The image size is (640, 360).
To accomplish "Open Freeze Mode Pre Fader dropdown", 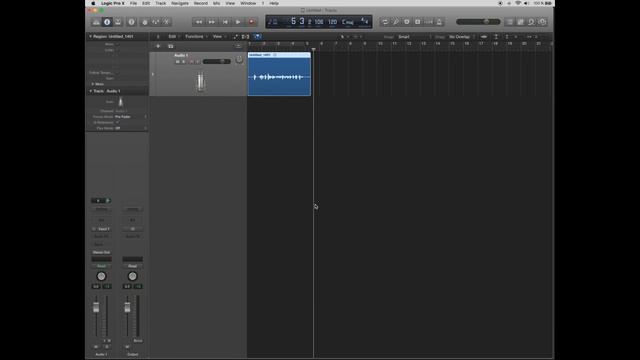I will coord(131,117).
